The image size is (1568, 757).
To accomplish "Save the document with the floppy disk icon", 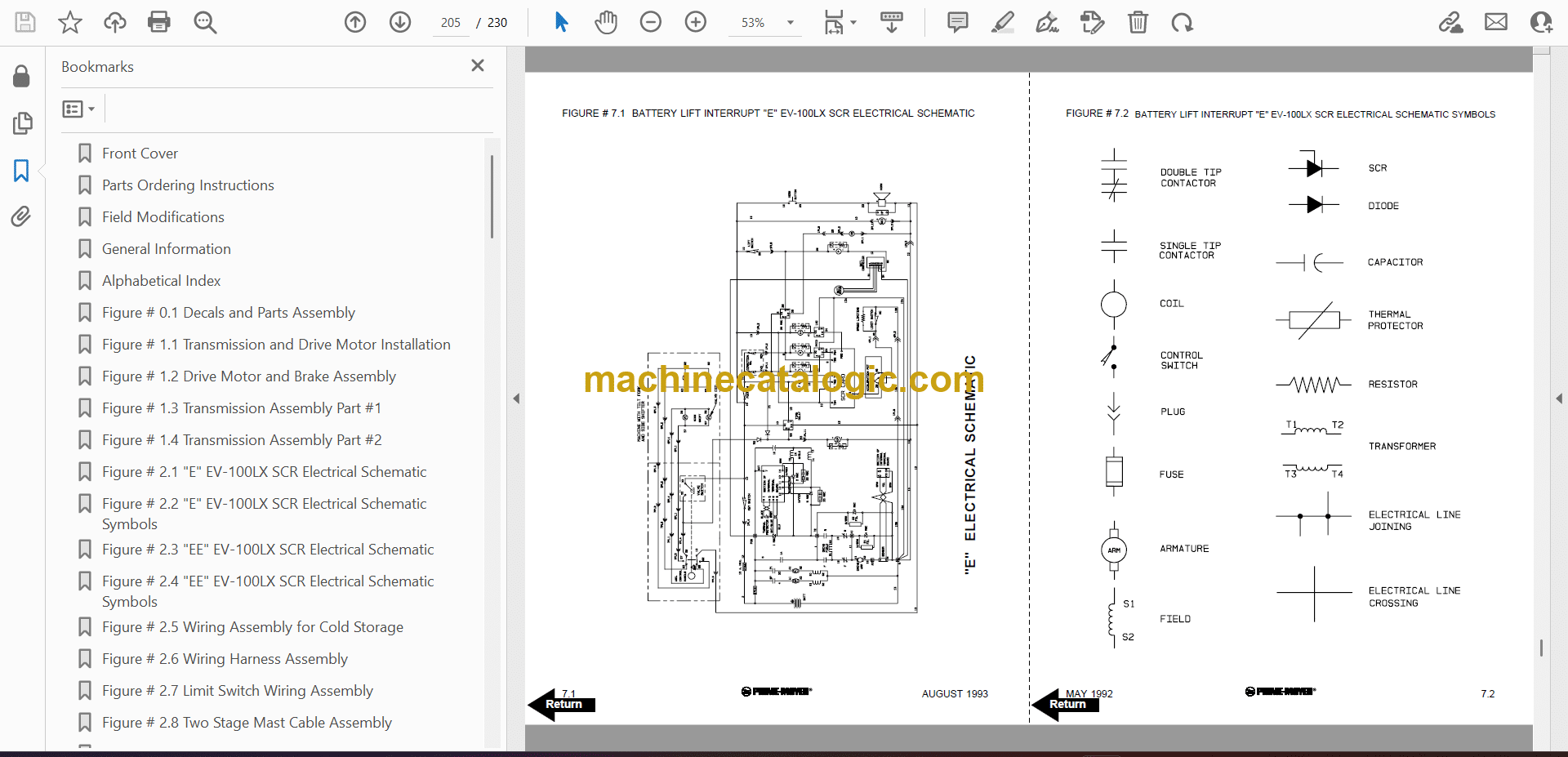I will pyautogui.click(x=25, y=22).
